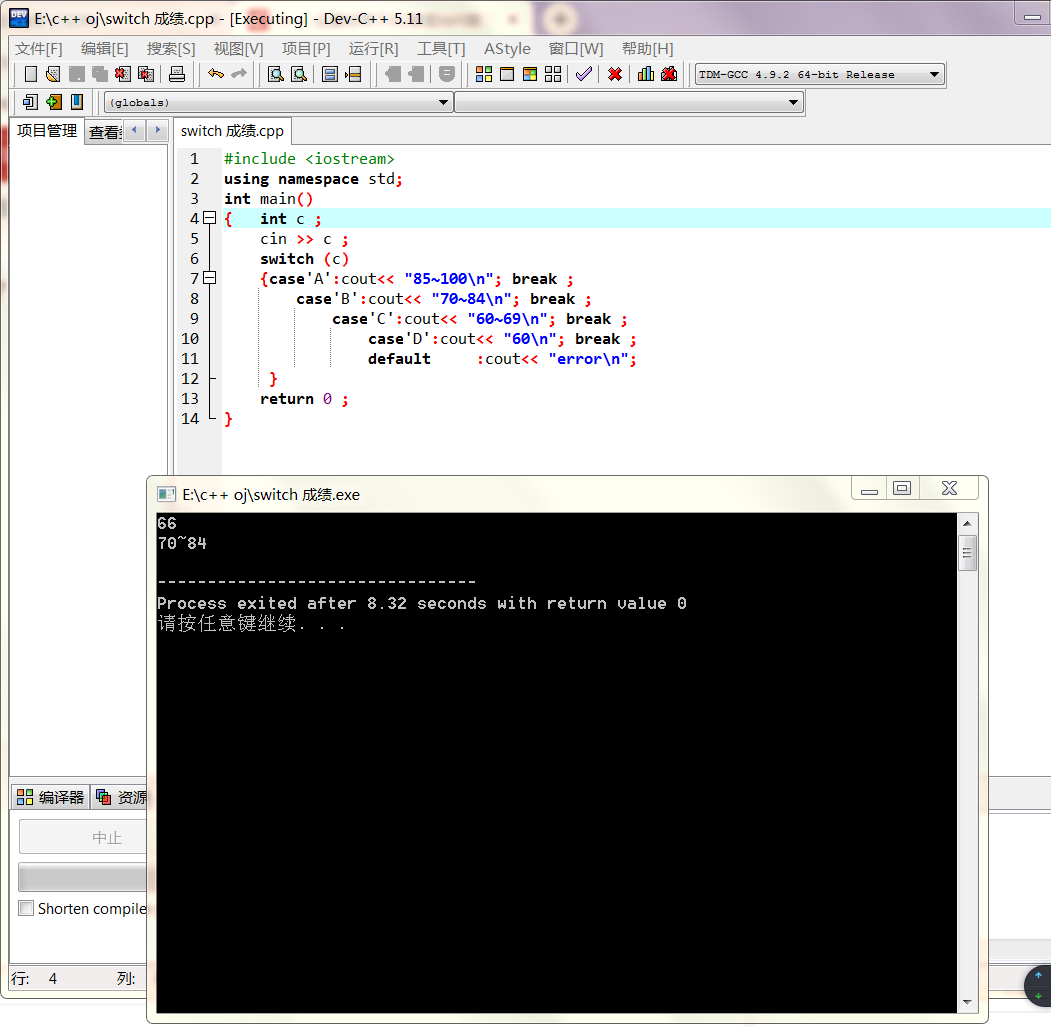Select the switch 成绩.cpp editor tab

pos(232,131)
